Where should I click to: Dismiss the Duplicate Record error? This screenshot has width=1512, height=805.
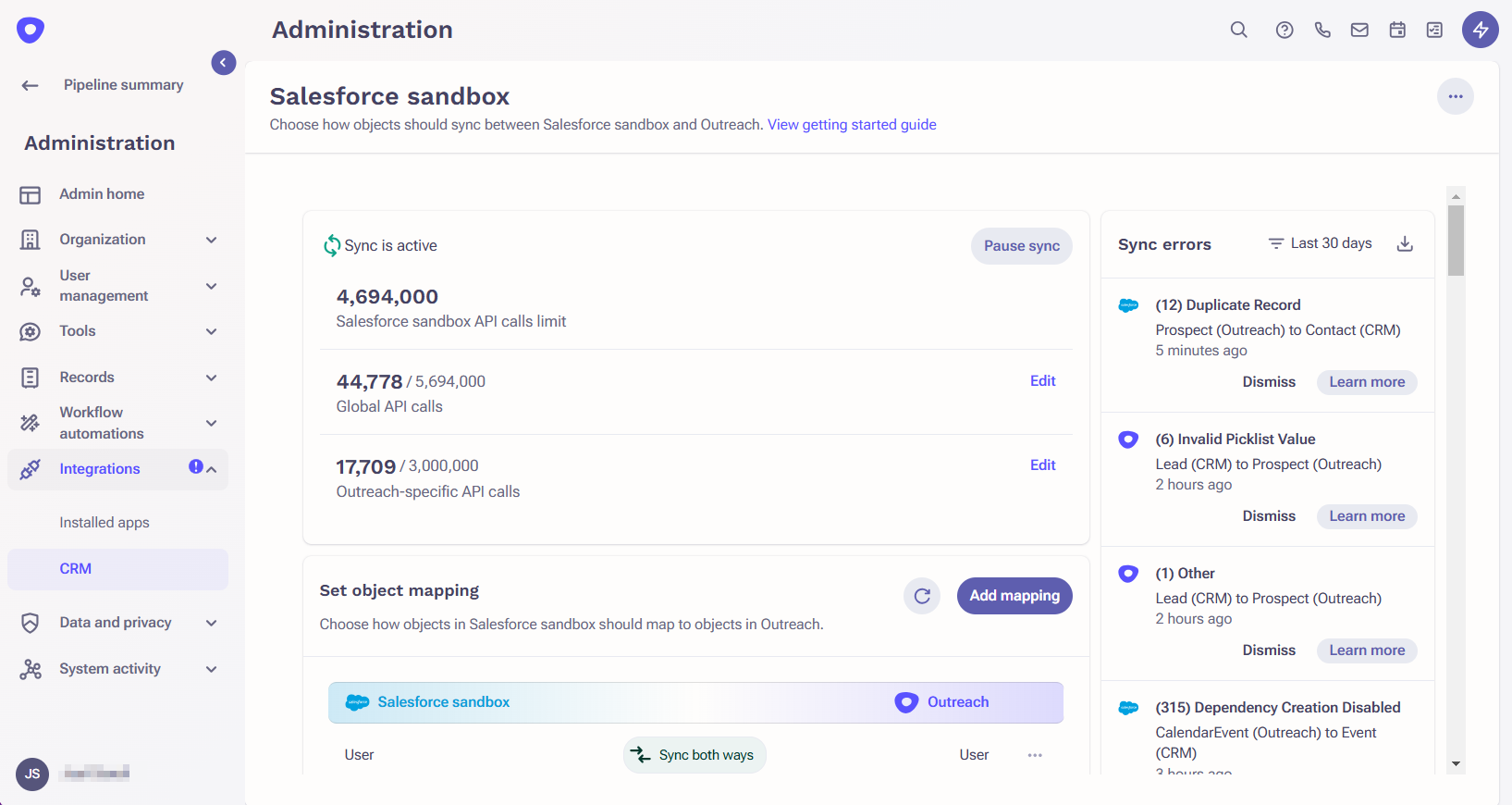(x=1269, y=382)
